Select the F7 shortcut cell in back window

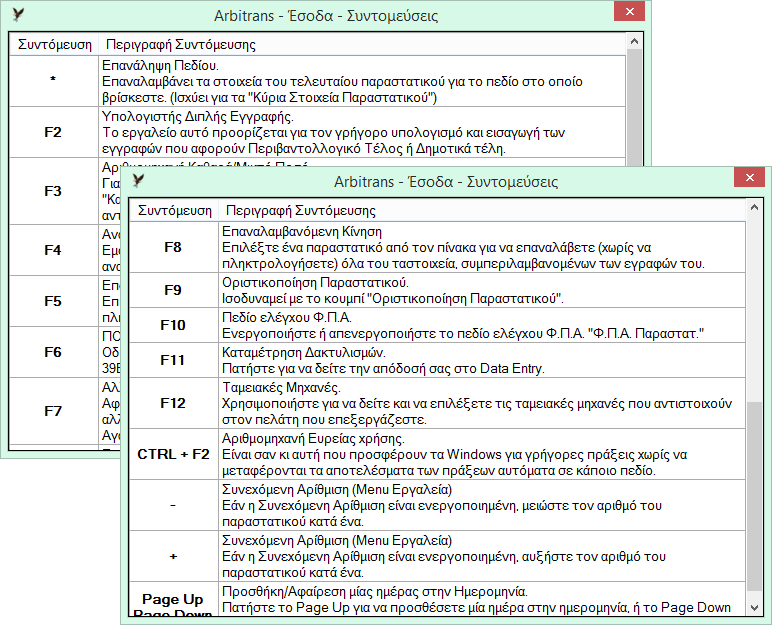[54, 411]
